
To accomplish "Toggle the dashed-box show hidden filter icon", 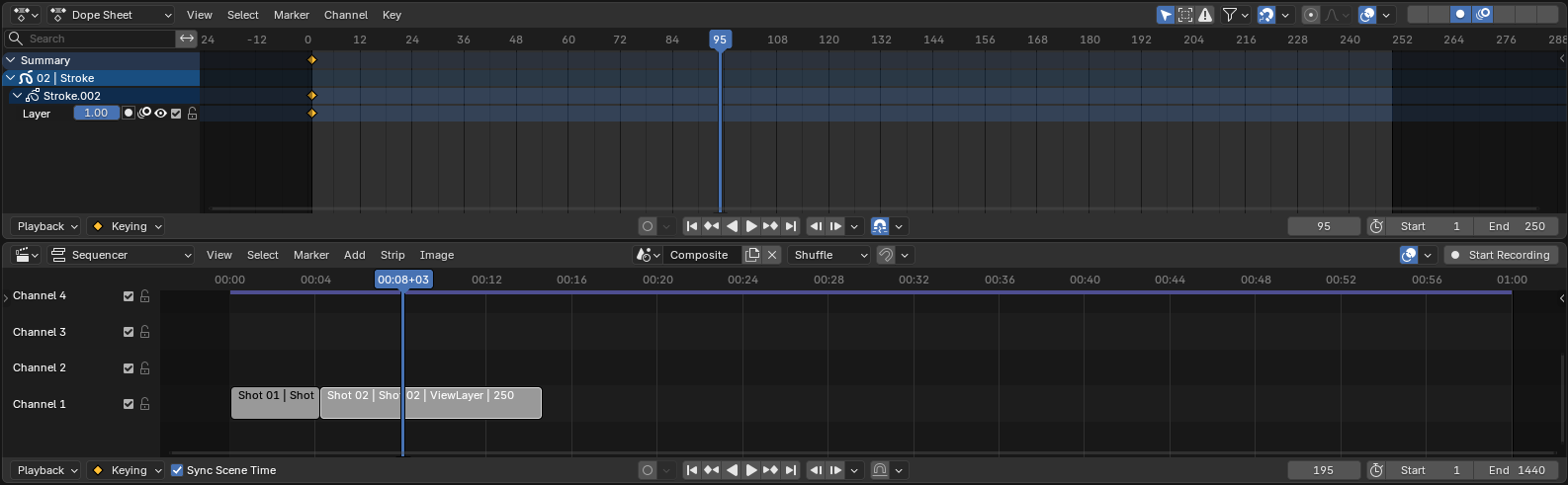I will pos(1185,15).
